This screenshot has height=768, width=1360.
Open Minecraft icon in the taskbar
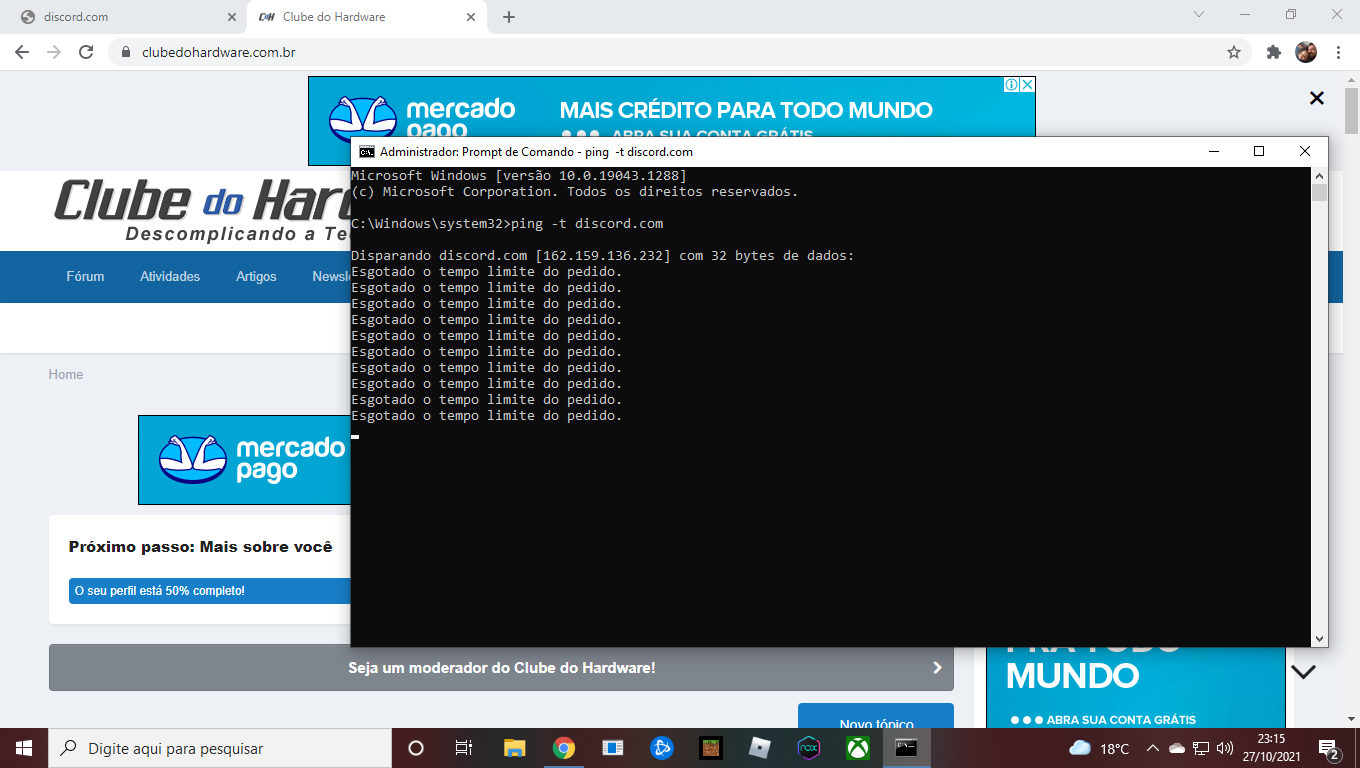(x=711, y=748)
